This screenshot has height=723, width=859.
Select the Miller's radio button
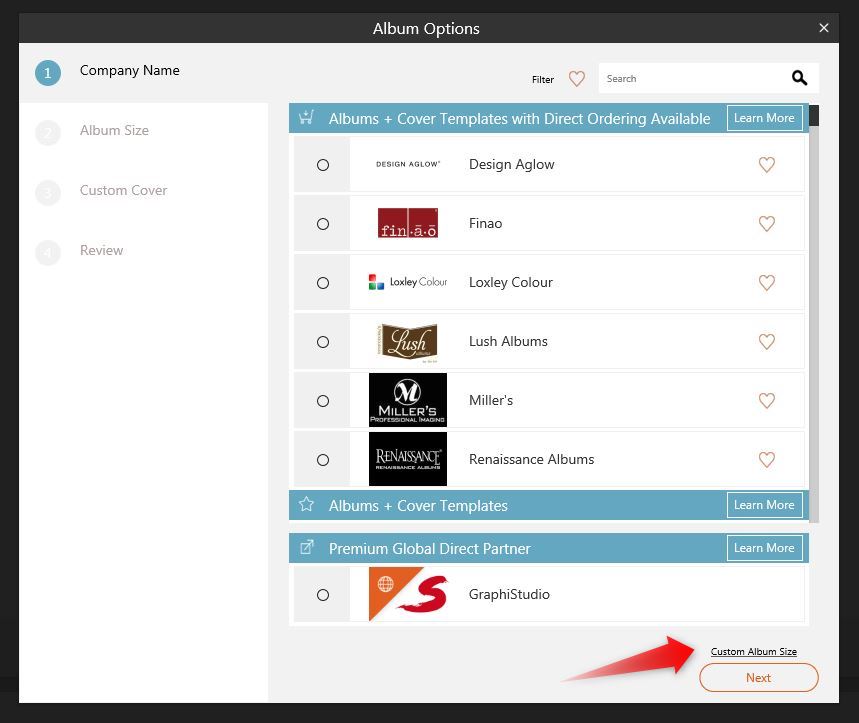point(323,401)
